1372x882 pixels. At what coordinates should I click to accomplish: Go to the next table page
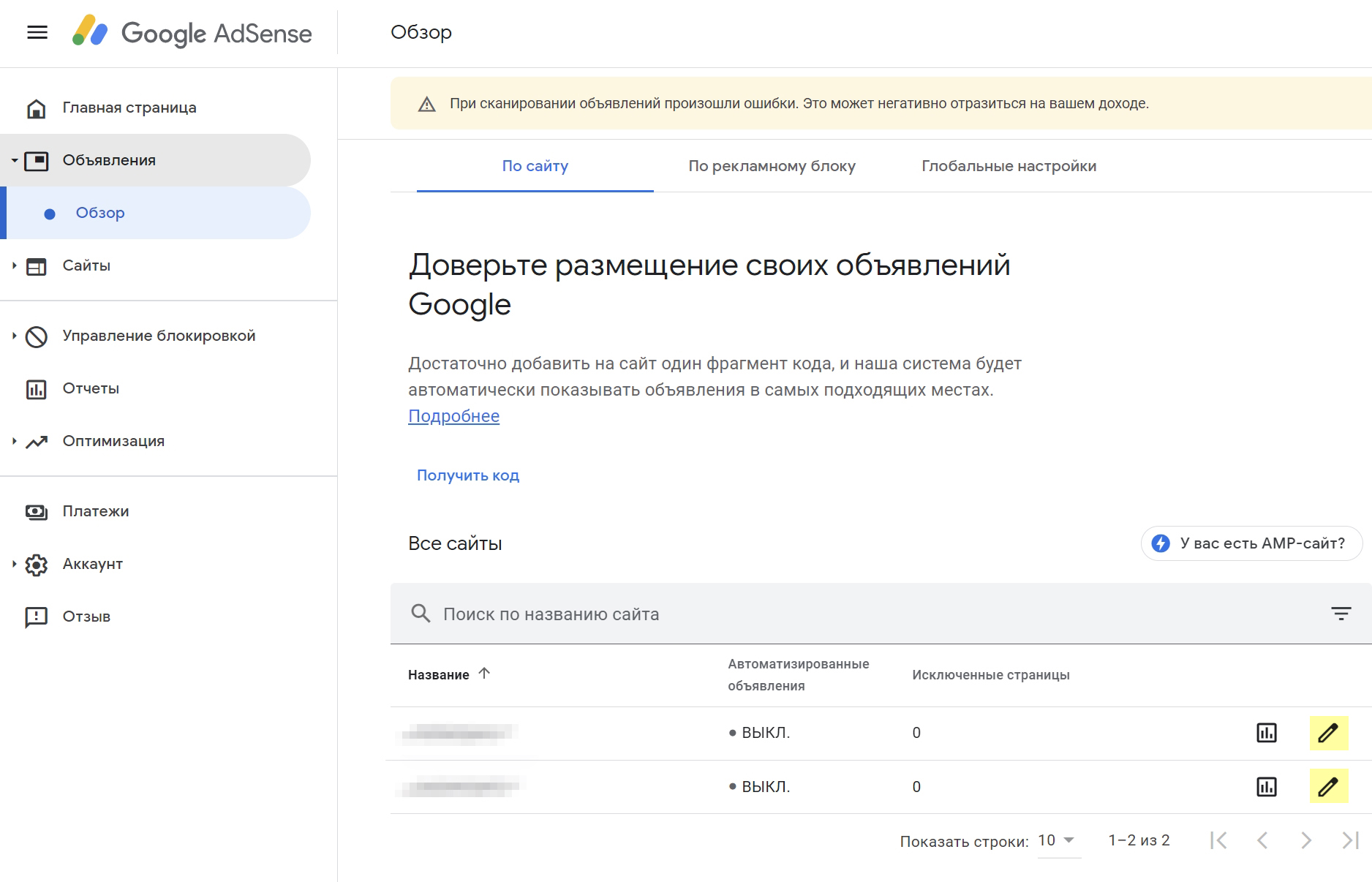tap(1306, 840)
